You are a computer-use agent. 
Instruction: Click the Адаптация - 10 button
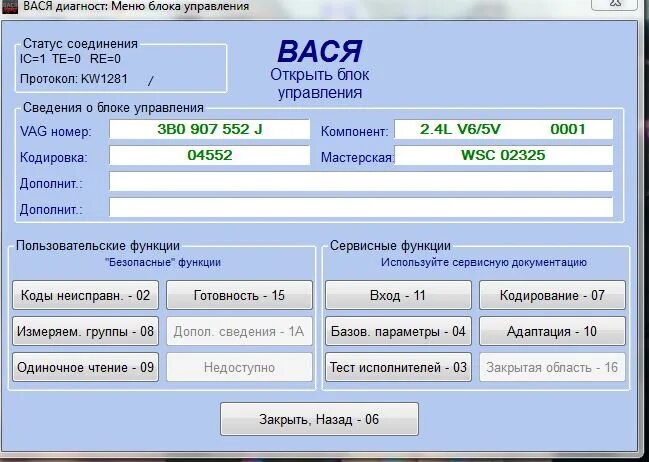pos(552,331)
